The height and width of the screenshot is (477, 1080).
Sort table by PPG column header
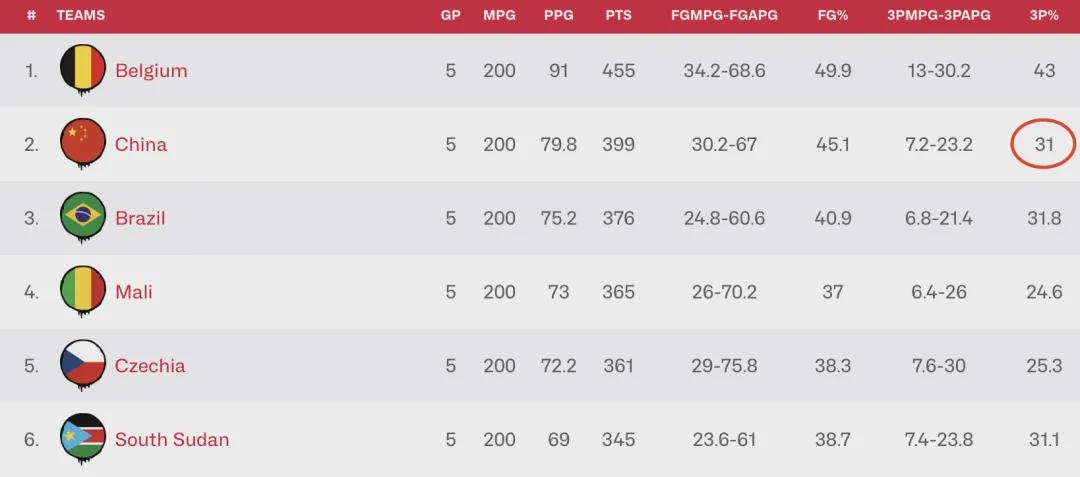[558, 16]
